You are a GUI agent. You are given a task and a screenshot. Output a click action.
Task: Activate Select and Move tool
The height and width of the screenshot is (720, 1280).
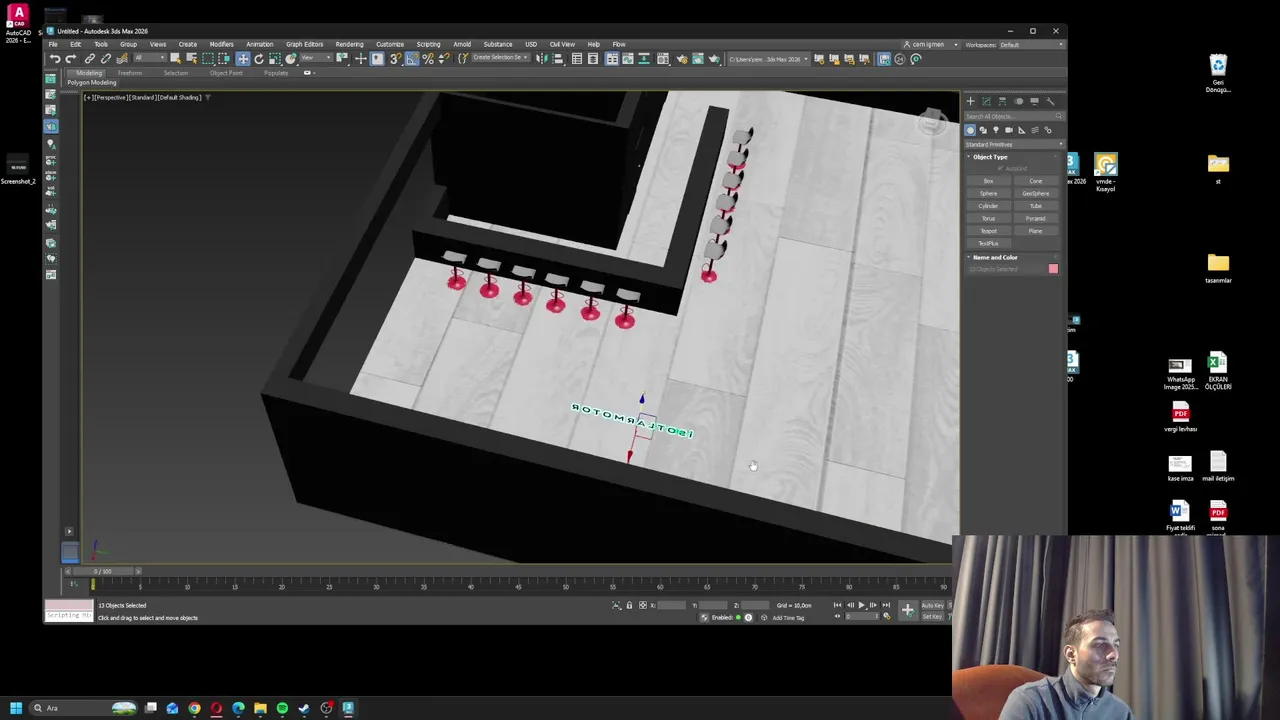point(242,58)
